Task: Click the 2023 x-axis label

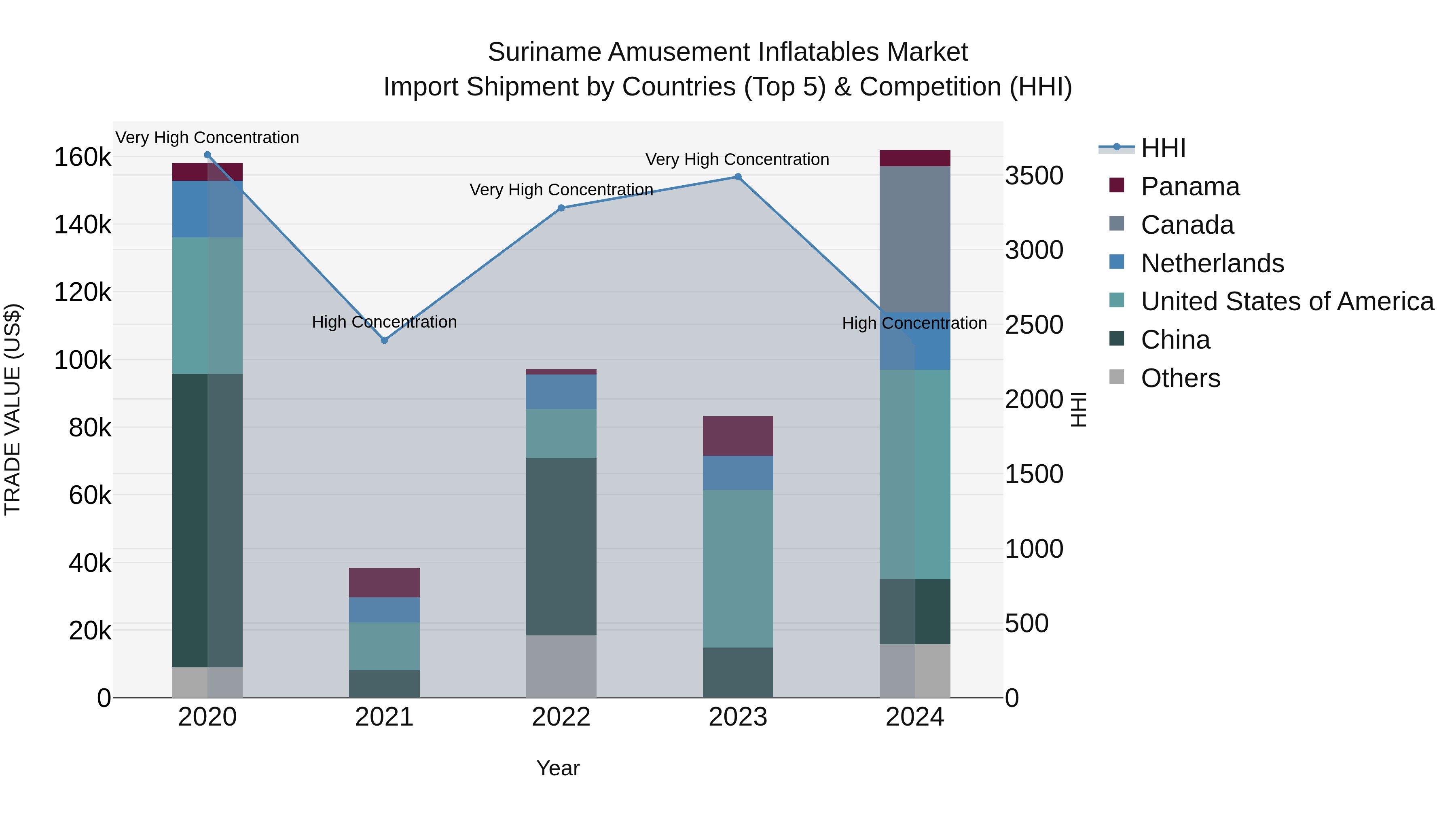Action: 738,717
